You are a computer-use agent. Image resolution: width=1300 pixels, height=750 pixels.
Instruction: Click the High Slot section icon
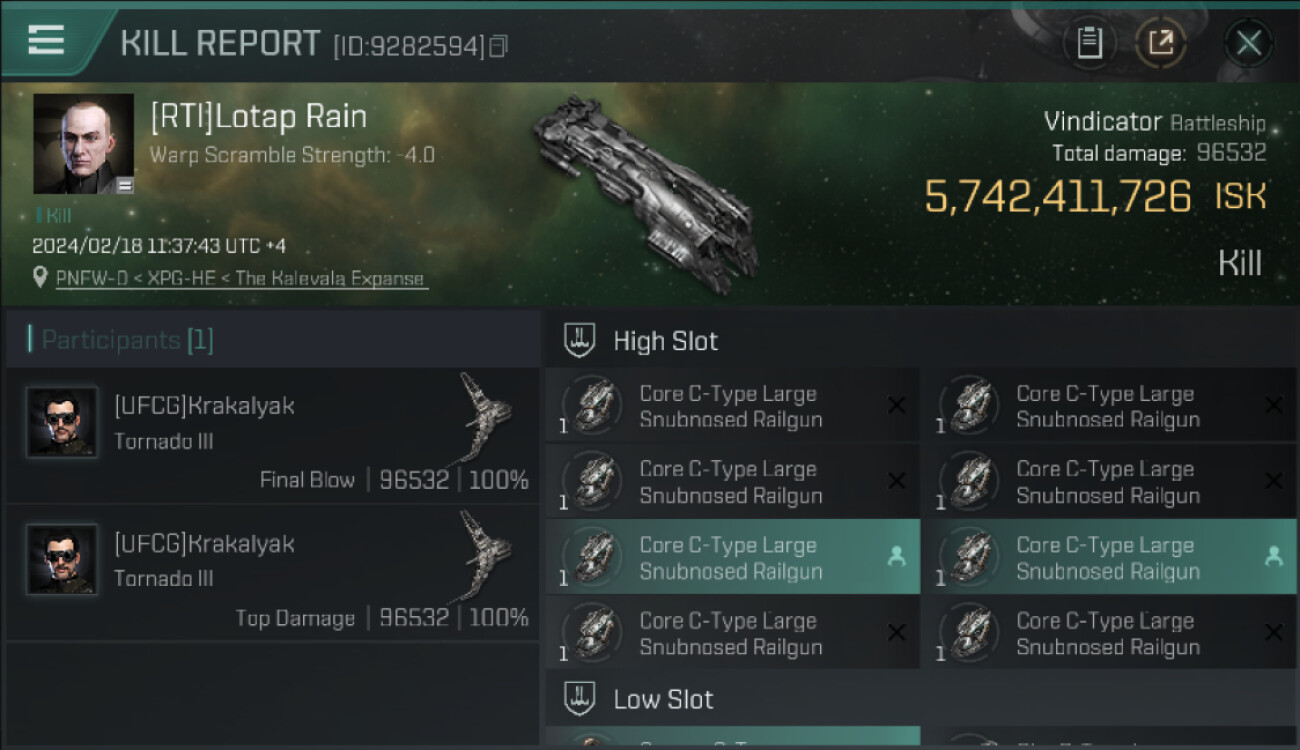580,340
